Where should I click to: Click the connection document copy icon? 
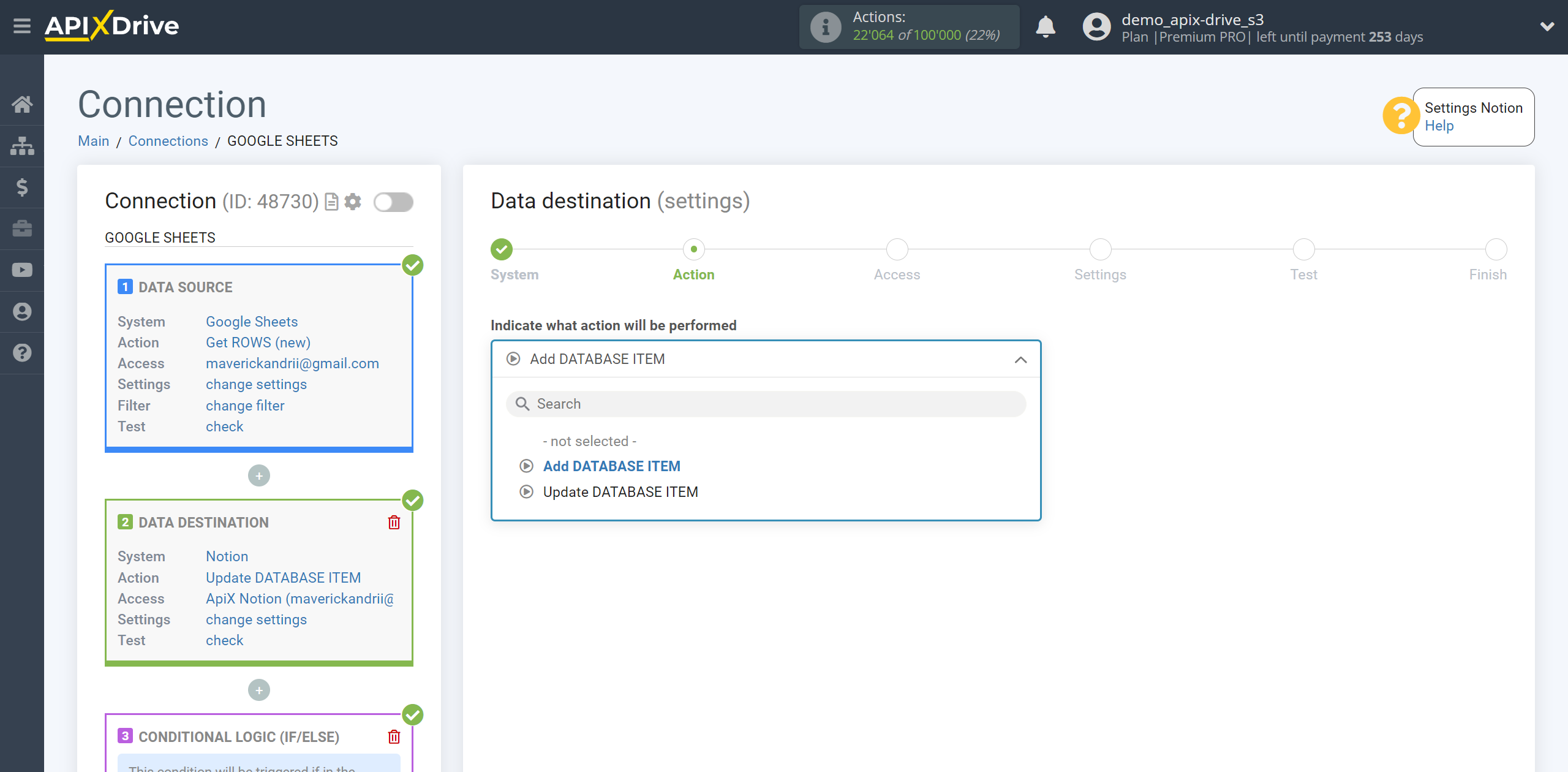coord(331,202)
